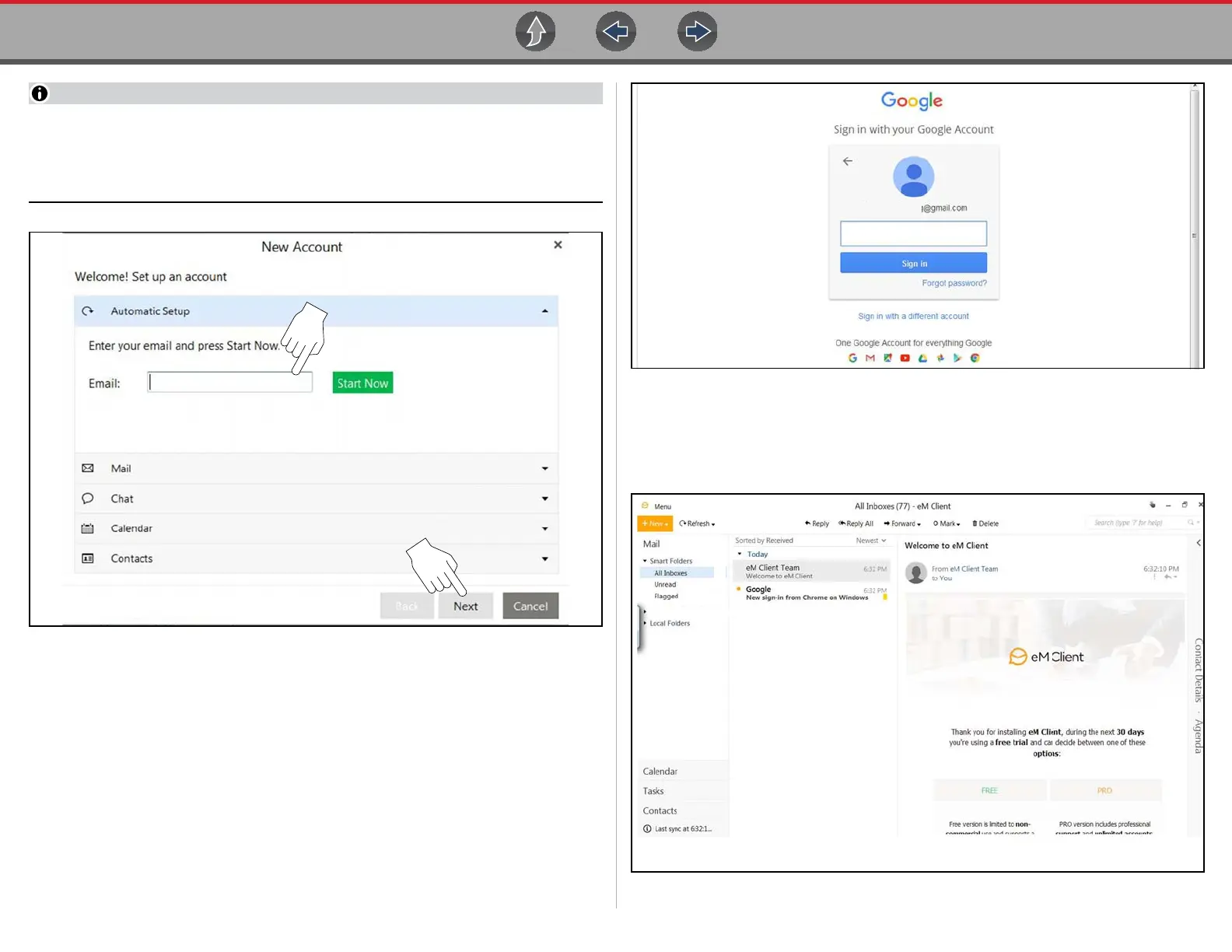The image size is (1232, 952).
Task: Click the Google Maps service icon
Action: (x=887, y=359)
